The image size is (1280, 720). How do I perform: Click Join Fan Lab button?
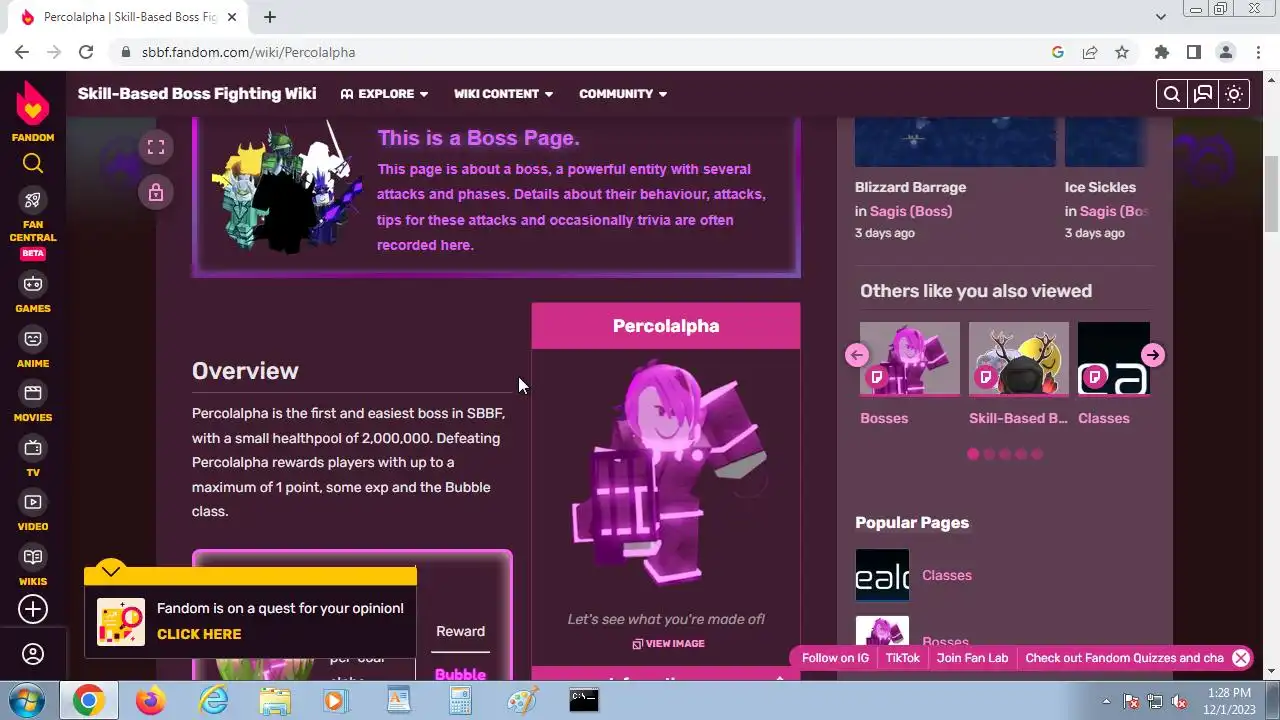click(972, 658)
